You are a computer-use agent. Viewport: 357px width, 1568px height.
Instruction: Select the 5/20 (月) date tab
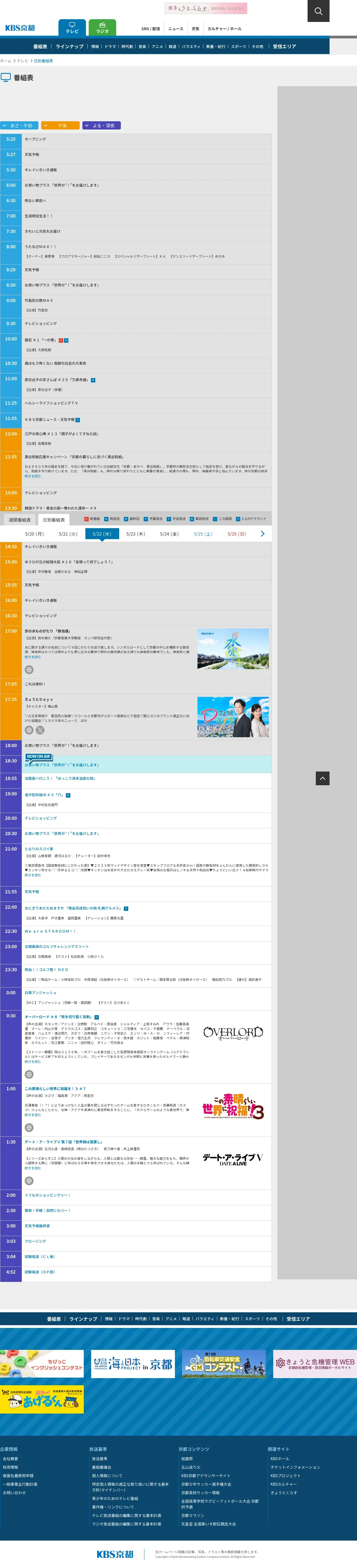34,534
